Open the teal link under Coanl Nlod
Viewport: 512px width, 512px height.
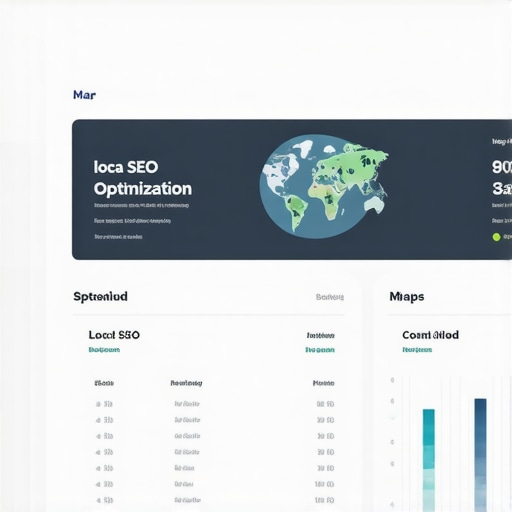pos(417,350)
